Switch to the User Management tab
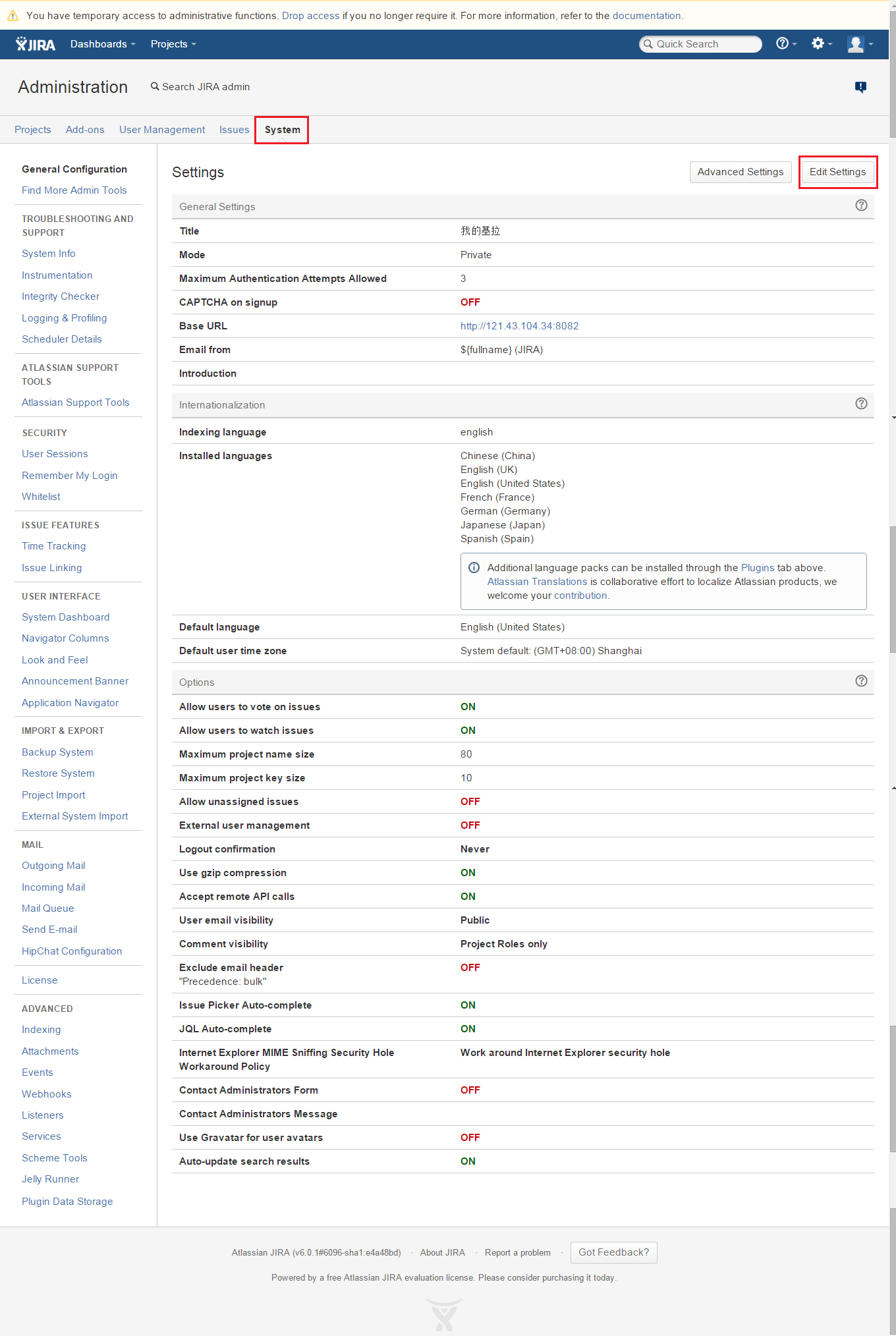Viewport: 896px width, 1336px height. [x=162, y=130]
